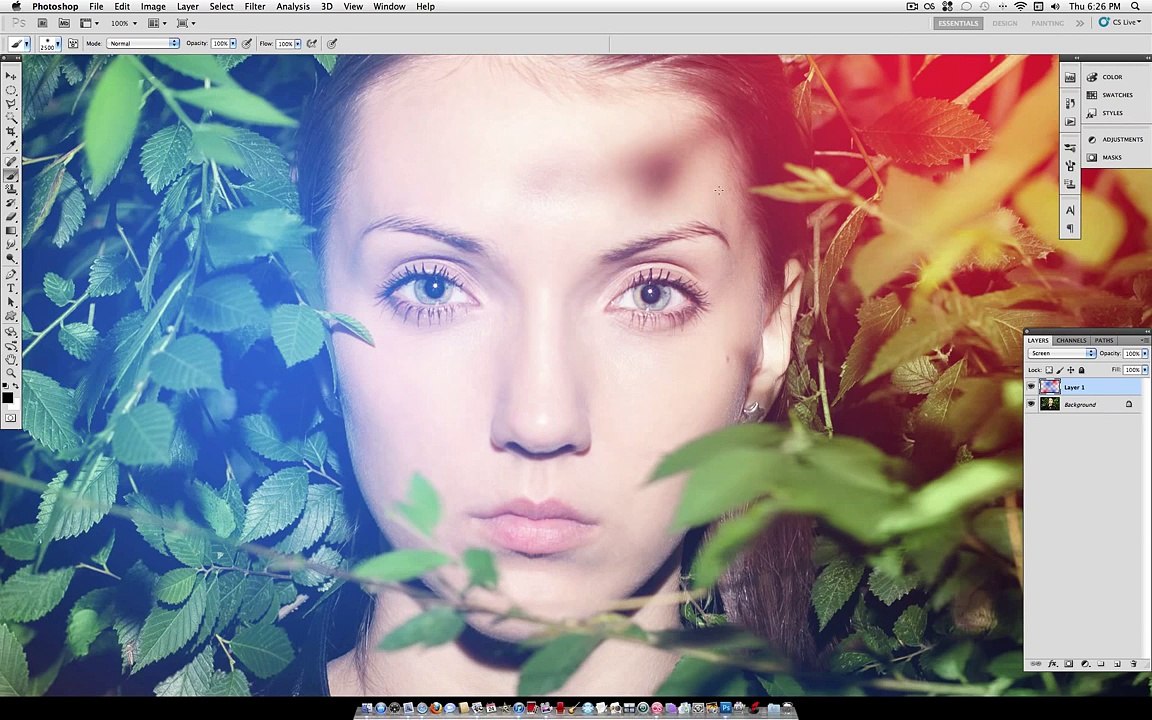The image size is (1152, 720).
Task: Select the Move tool
Action: [11, 76]
